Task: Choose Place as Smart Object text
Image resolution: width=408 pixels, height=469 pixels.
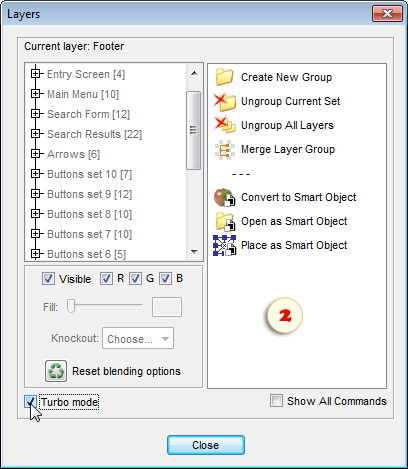Action: [294, 245]
